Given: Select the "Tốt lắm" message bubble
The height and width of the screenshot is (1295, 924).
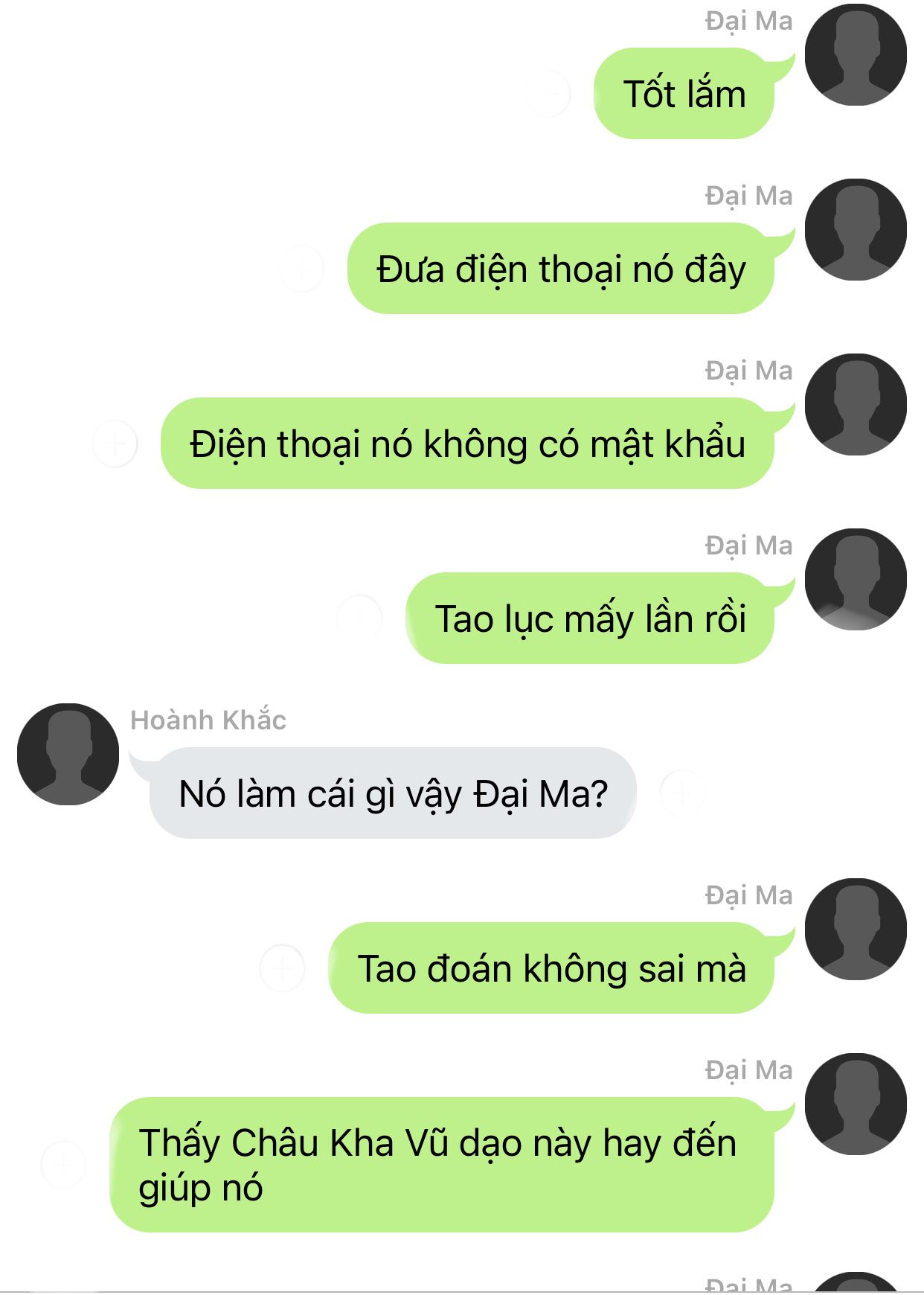Looking at the screenshot, I should pyautogui.click(x=684, y=94).
